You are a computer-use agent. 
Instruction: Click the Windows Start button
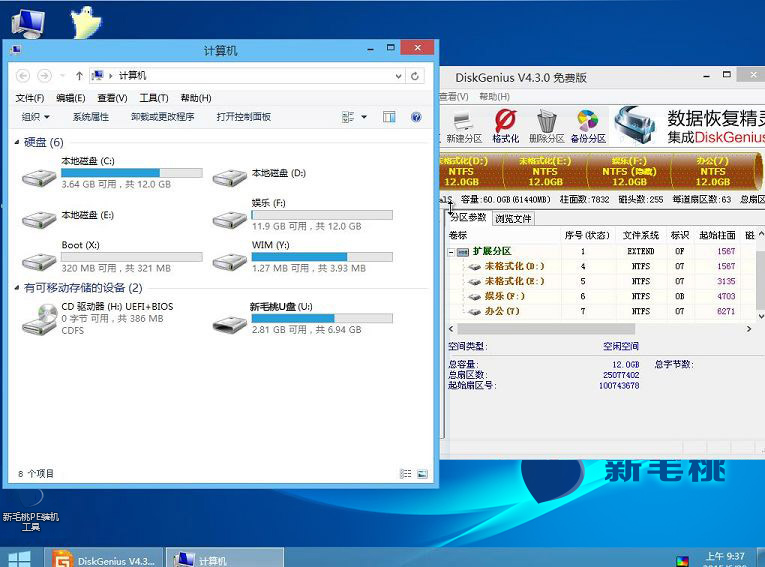pos(19,559)
